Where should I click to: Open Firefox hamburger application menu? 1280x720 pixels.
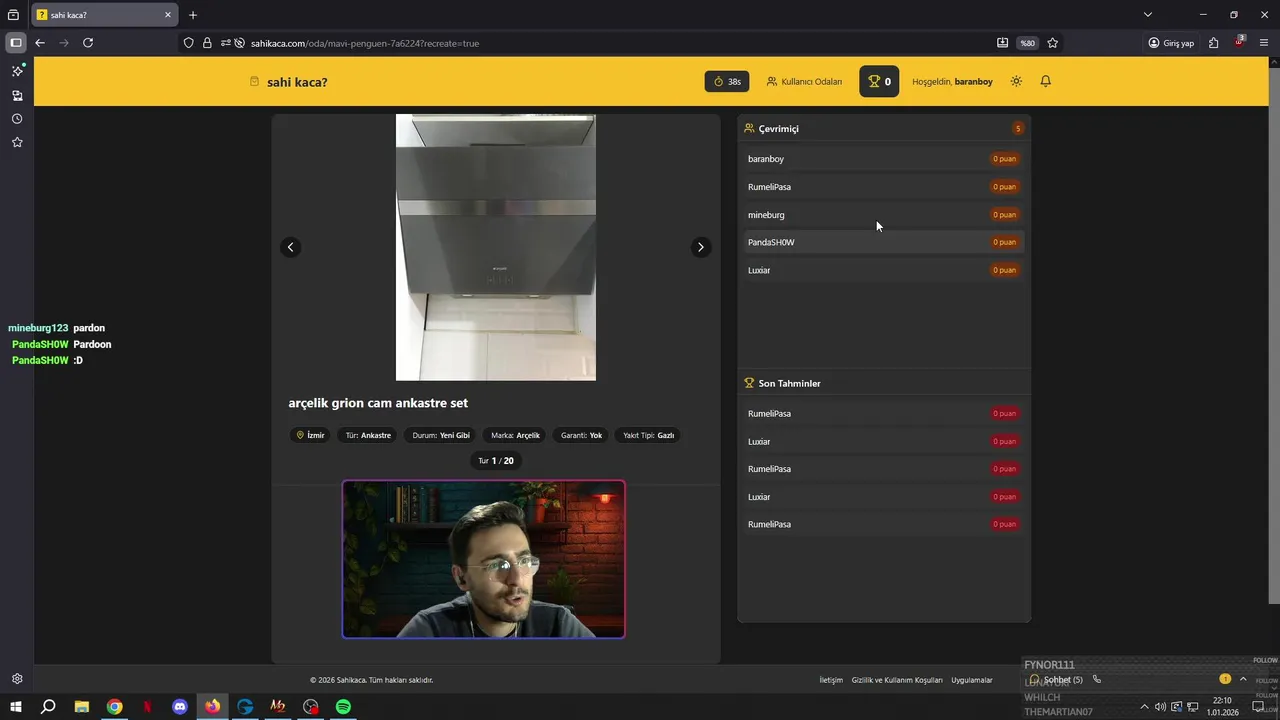pos(1264,43)
